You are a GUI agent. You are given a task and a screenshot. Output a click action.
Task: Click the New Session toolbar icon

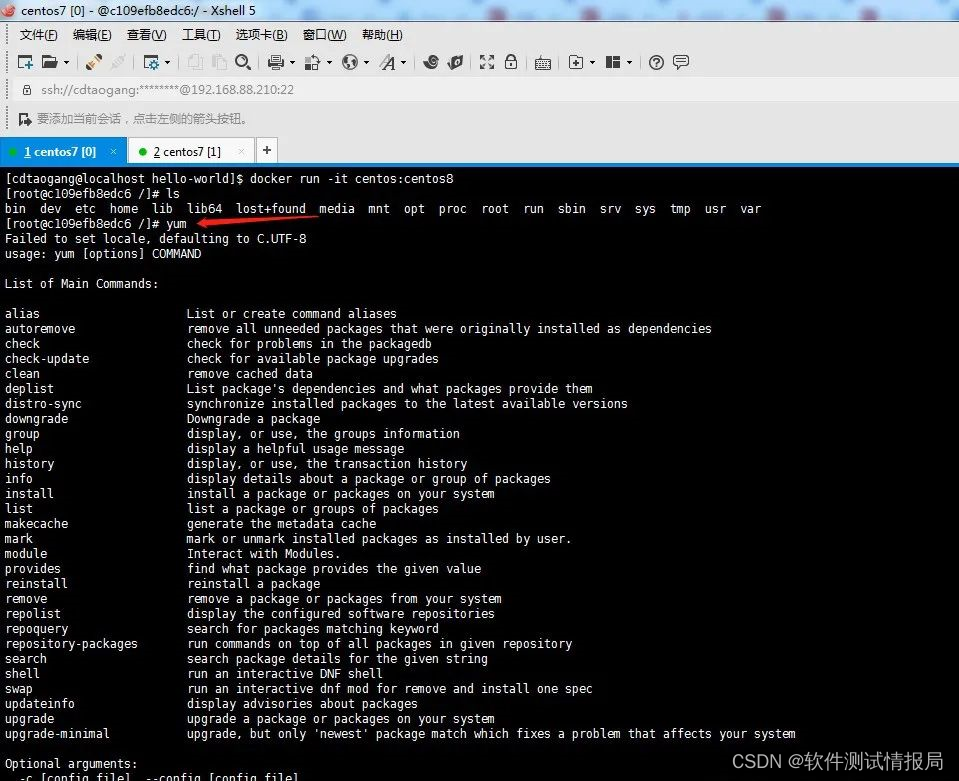click(x=25, y=62)
